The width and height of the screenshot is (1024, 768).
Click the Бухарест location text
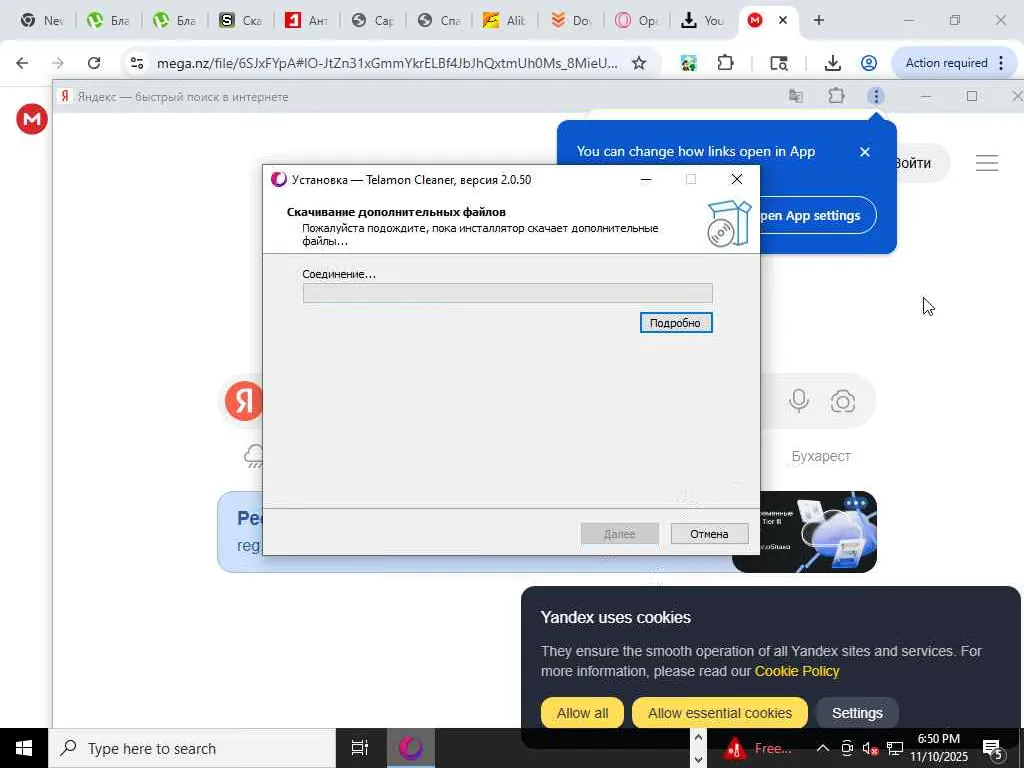821,456
